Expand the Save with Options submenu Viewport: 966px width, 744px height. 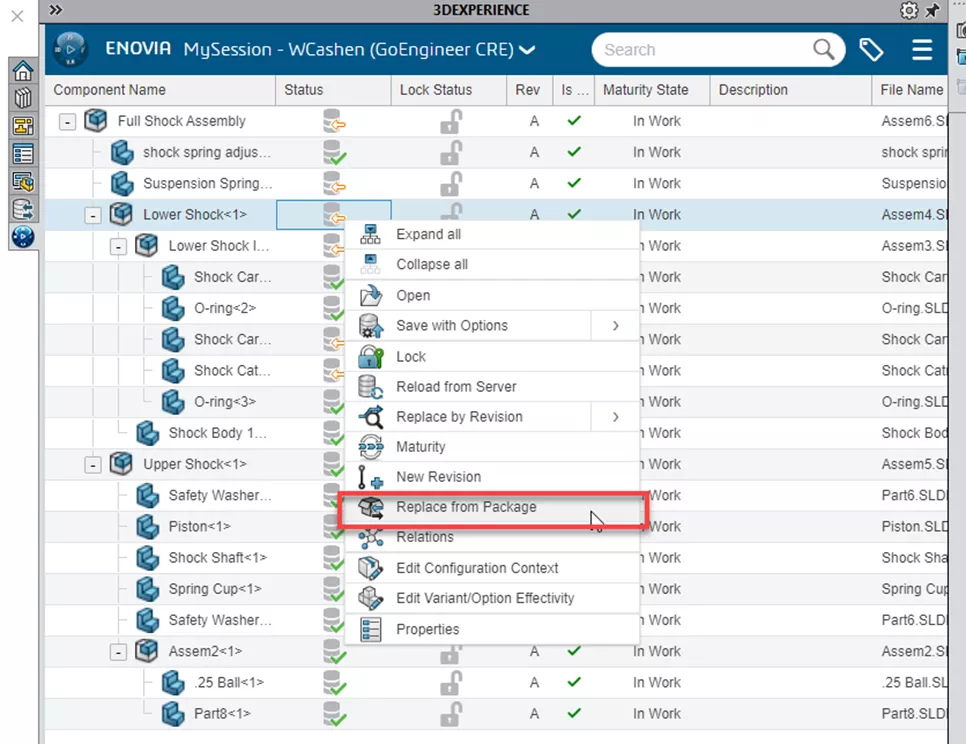[615, 326]
